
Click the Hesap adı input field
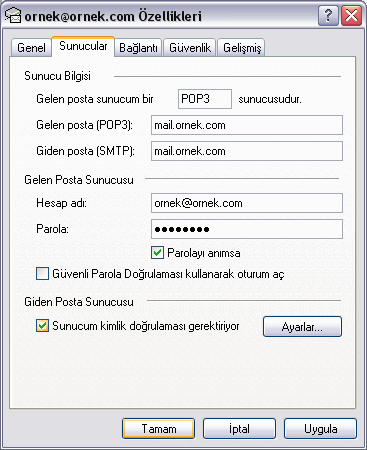247,203
